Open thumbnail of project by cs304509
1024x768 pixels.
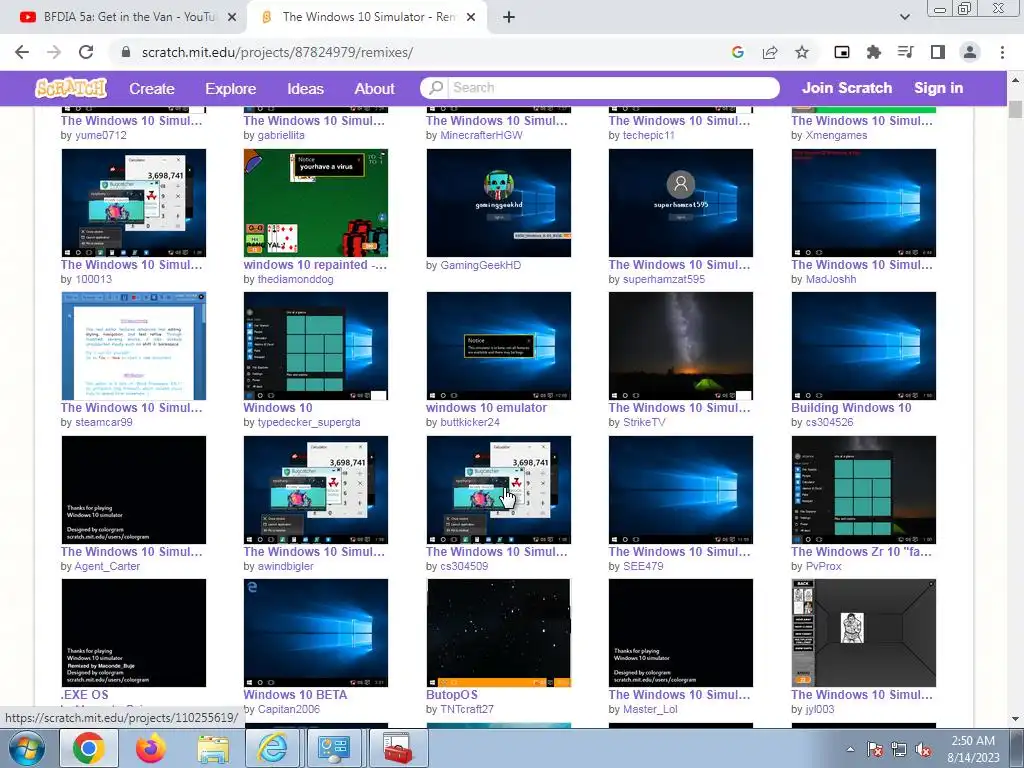(498, 489)
